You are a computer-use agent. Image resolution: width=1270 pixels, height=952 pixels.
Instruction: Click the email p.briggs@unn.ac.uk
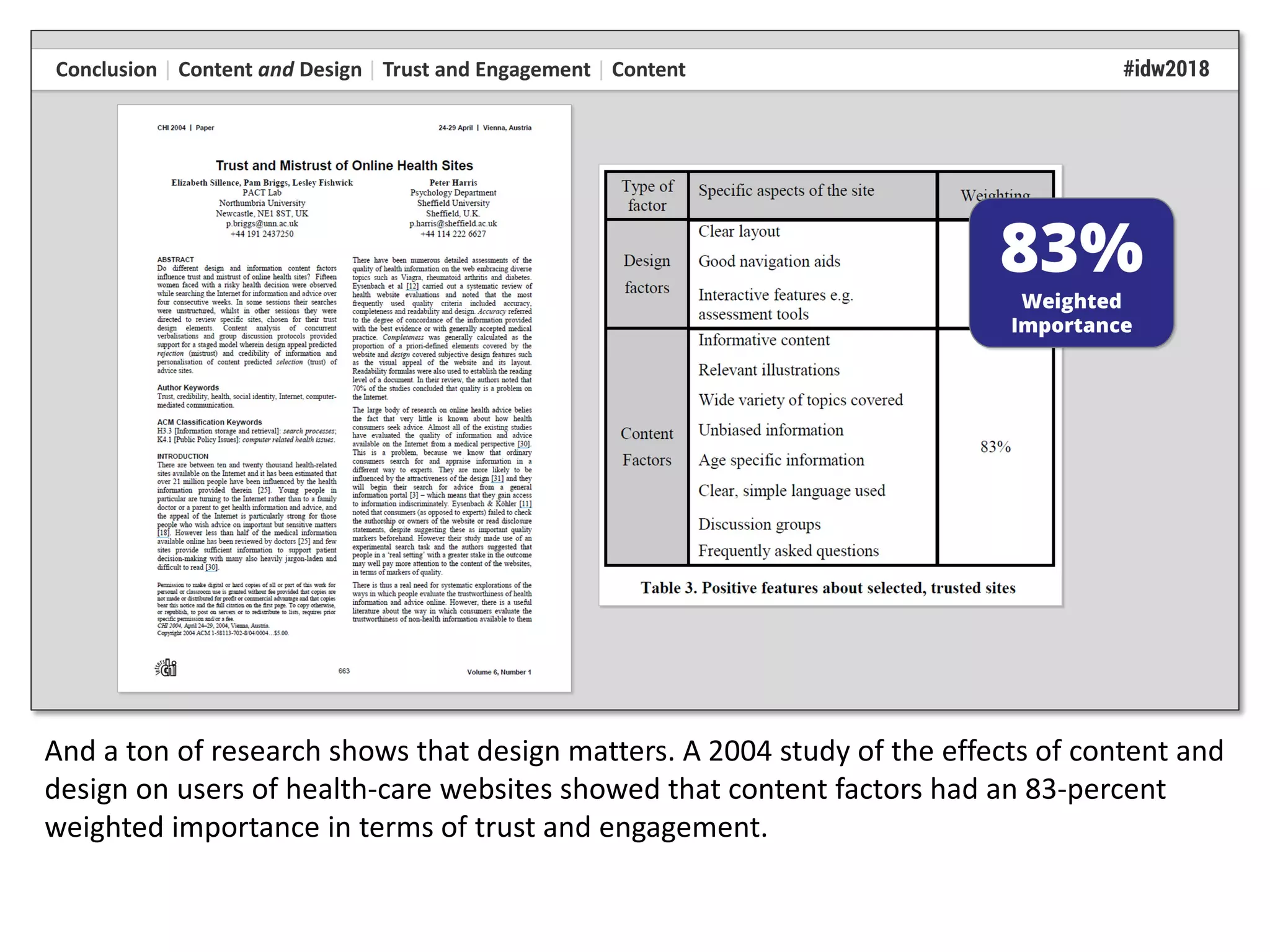262,224
